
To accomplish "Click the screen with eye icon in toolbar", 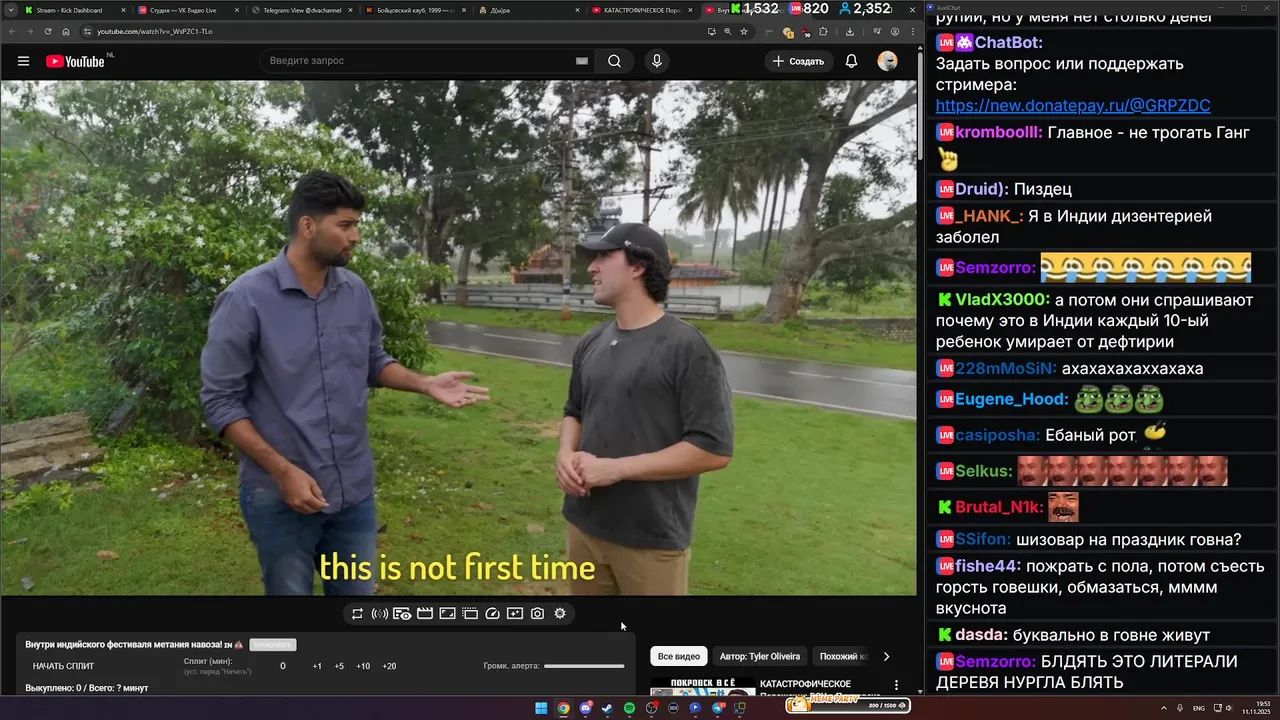I will [x=402, y=614].
